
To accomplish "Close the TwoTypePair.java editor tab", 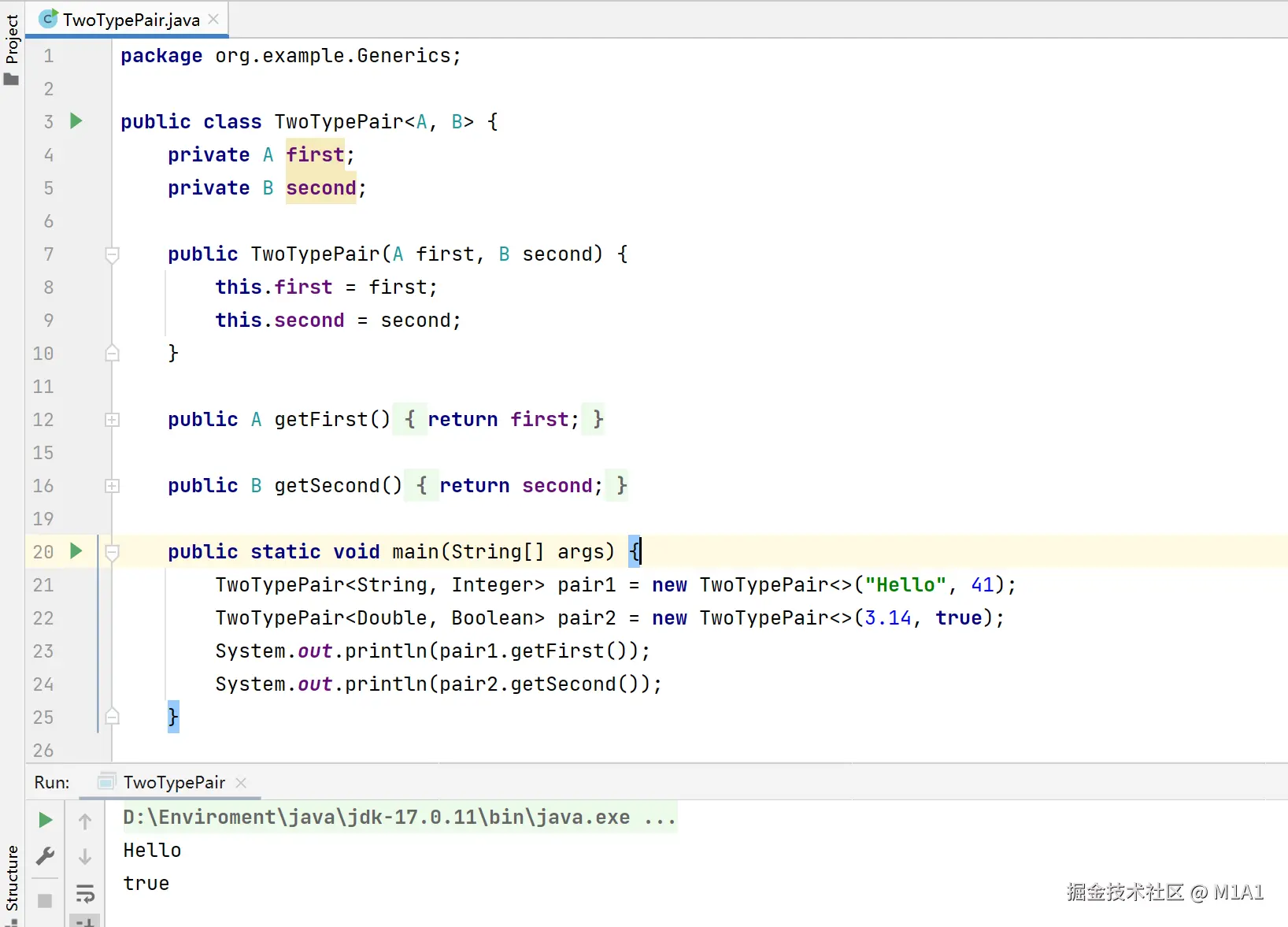I will tap(213, 20).
